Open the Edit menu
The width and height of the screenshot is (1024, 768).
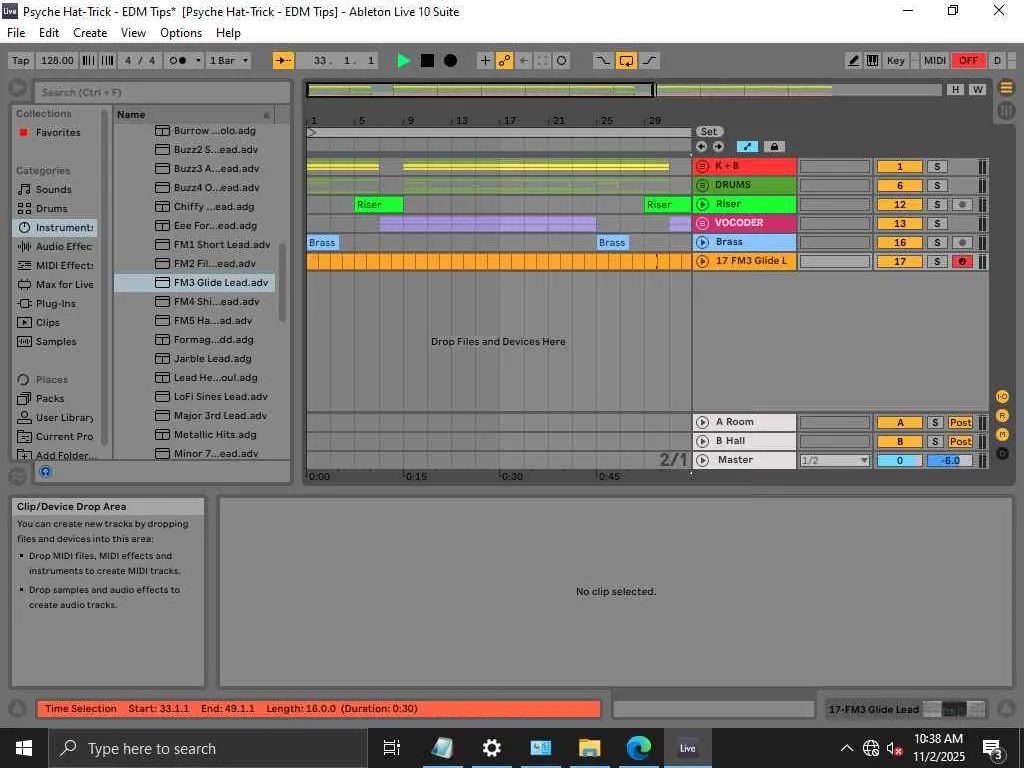click(49, 33)
